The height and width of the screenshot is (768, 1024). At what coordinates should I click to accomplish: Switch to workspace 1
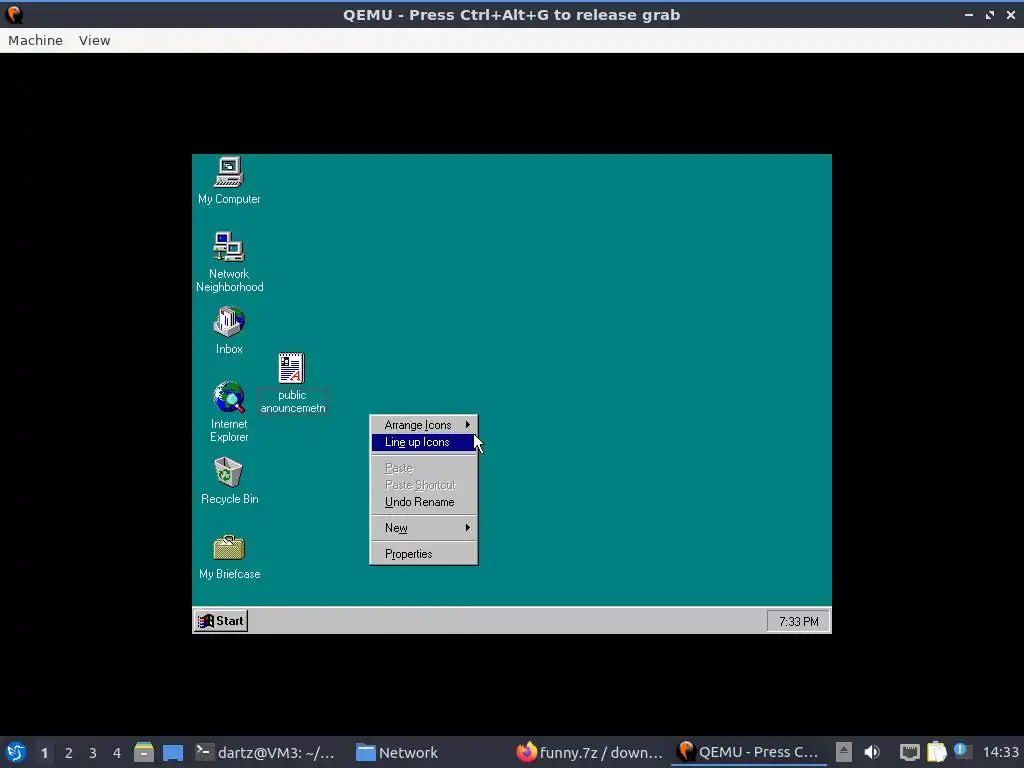tap(44, 753)
